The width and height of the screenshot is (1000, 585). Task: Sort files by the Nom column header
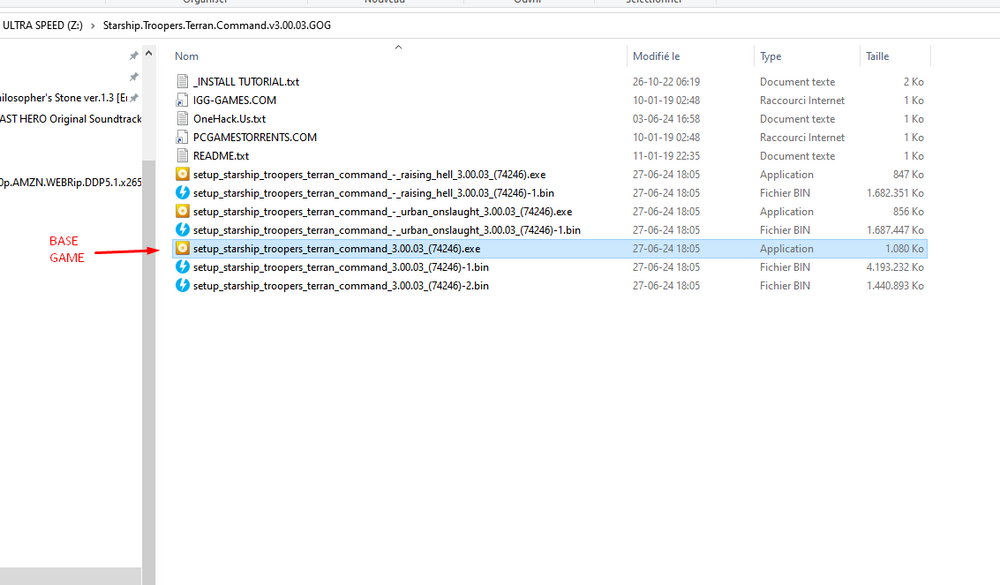pyautogui.click(x=187, y=56)
